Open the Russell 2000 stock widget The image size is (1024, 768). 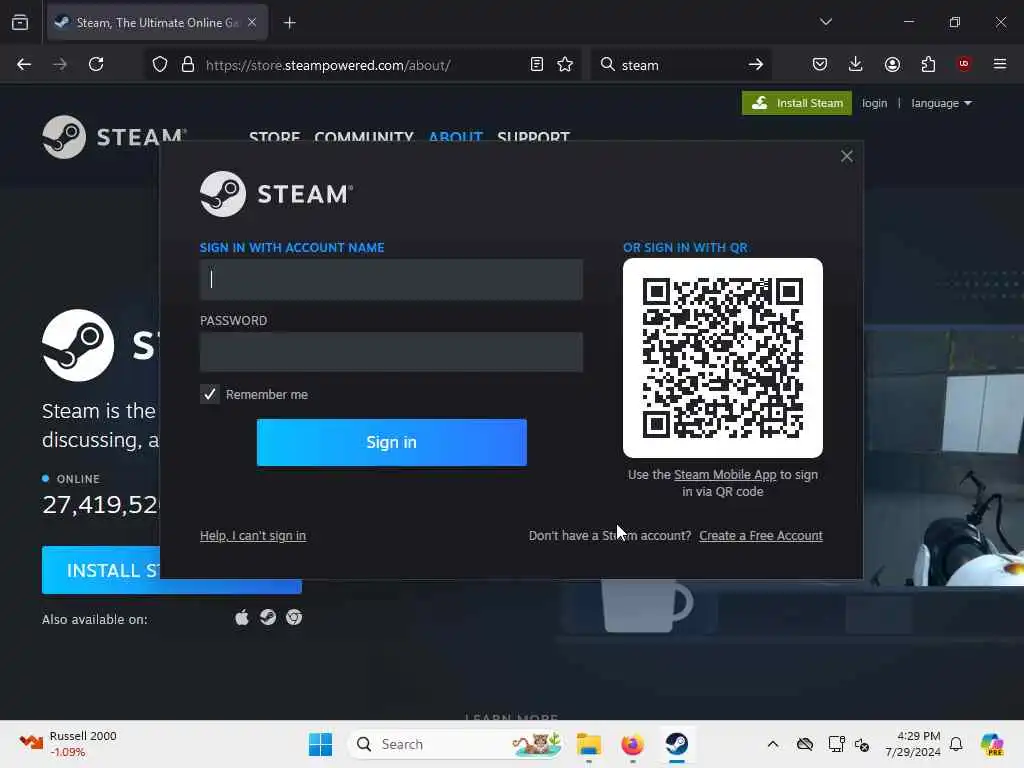[68, 744]
